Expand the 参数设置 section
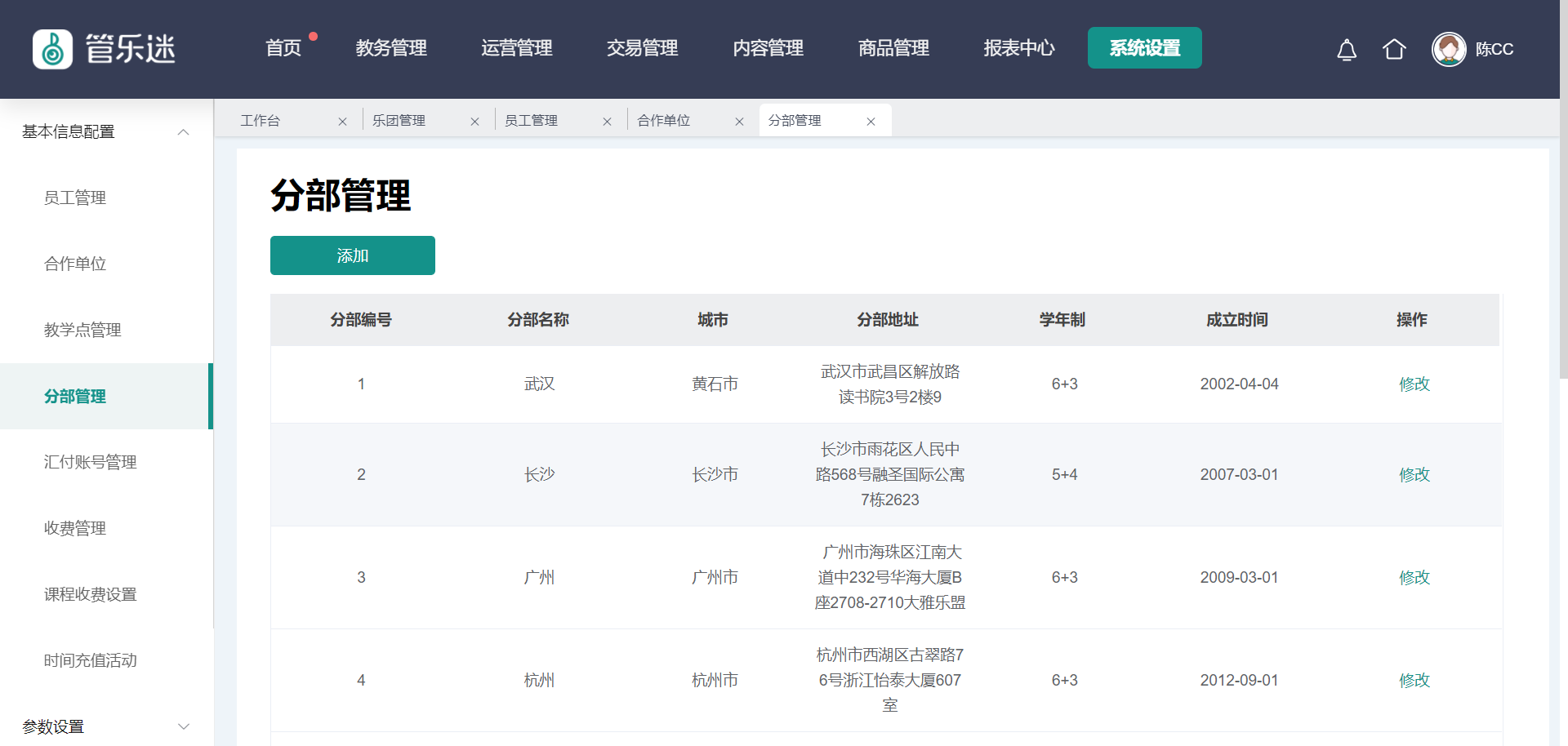1568x746 pixels. (x=183, y=726)
